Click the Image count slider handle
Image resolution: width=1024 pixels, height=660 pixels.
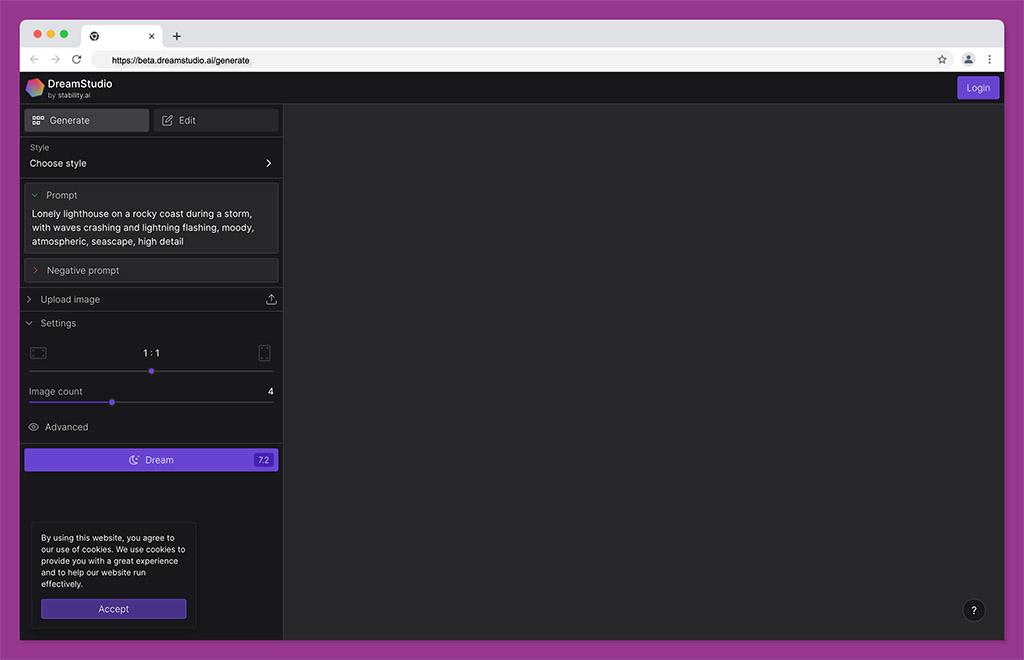112,402
